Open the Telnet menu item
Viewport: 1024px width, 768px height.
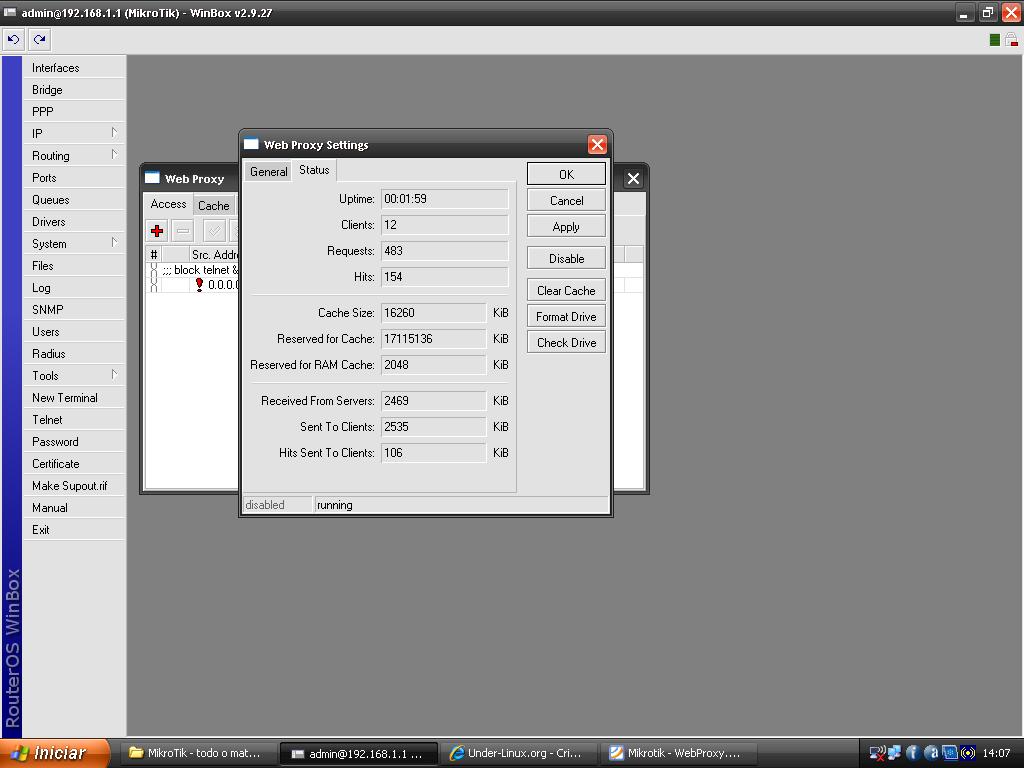coord(74,419)
